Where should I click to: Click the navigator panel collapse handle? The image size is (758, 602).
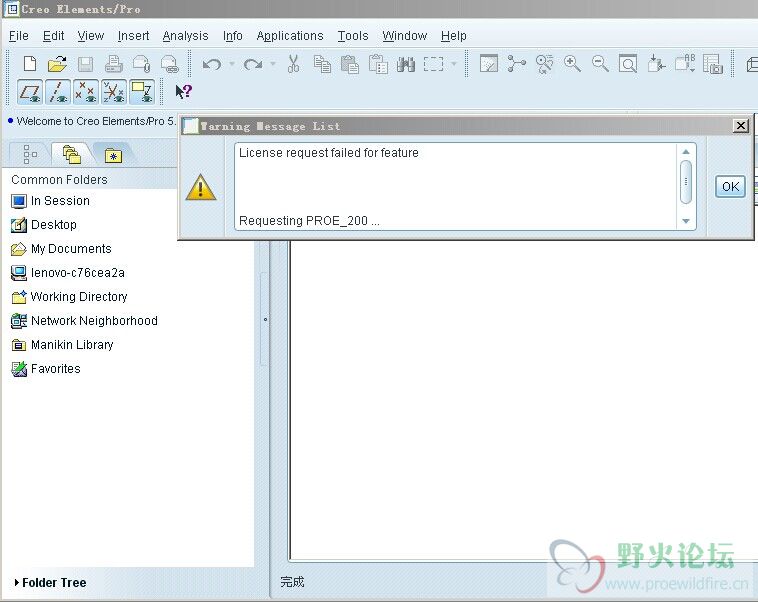click(x=265, y=320)
